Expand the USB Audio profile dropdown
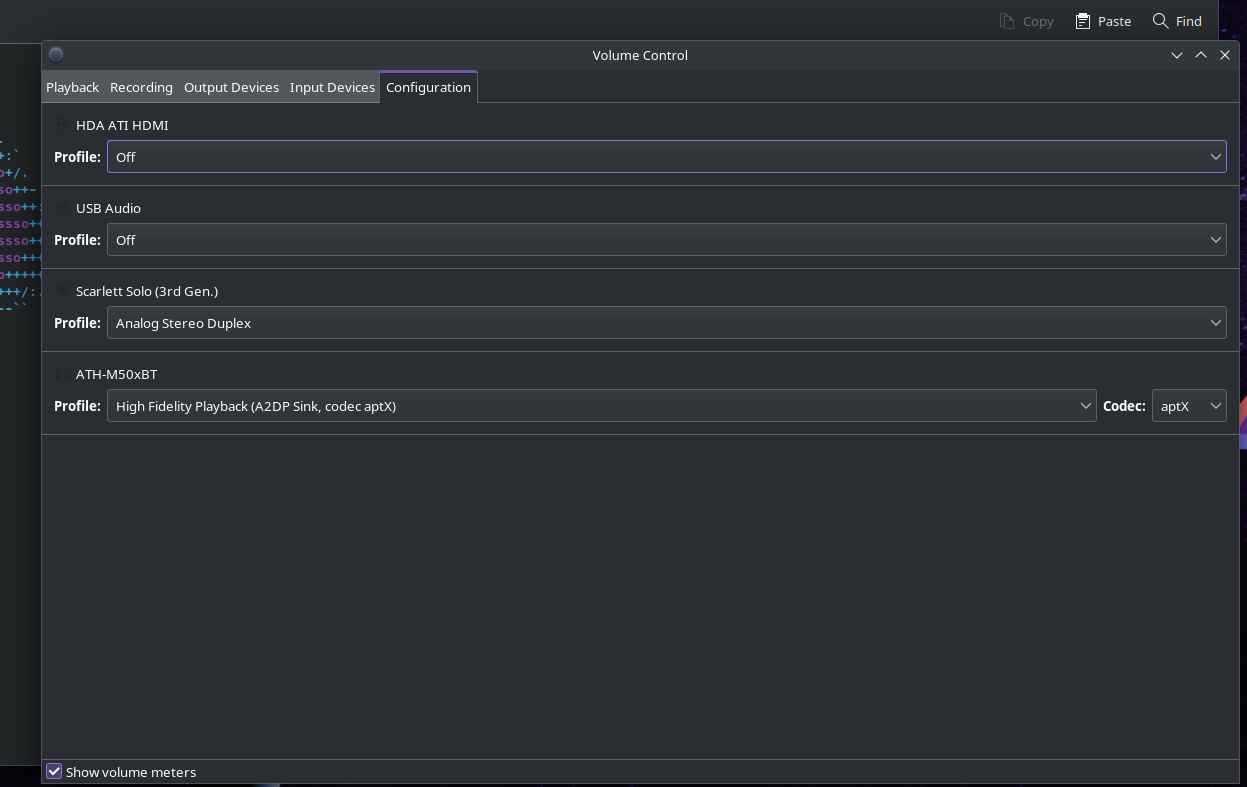 click(x=666, y=240)
